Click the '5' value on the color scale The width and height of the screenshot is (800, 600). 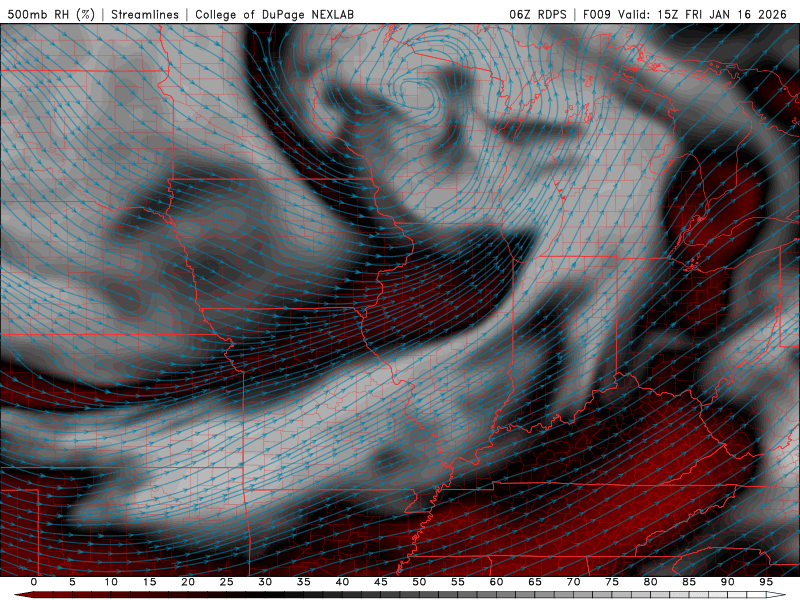coord(72,582)
